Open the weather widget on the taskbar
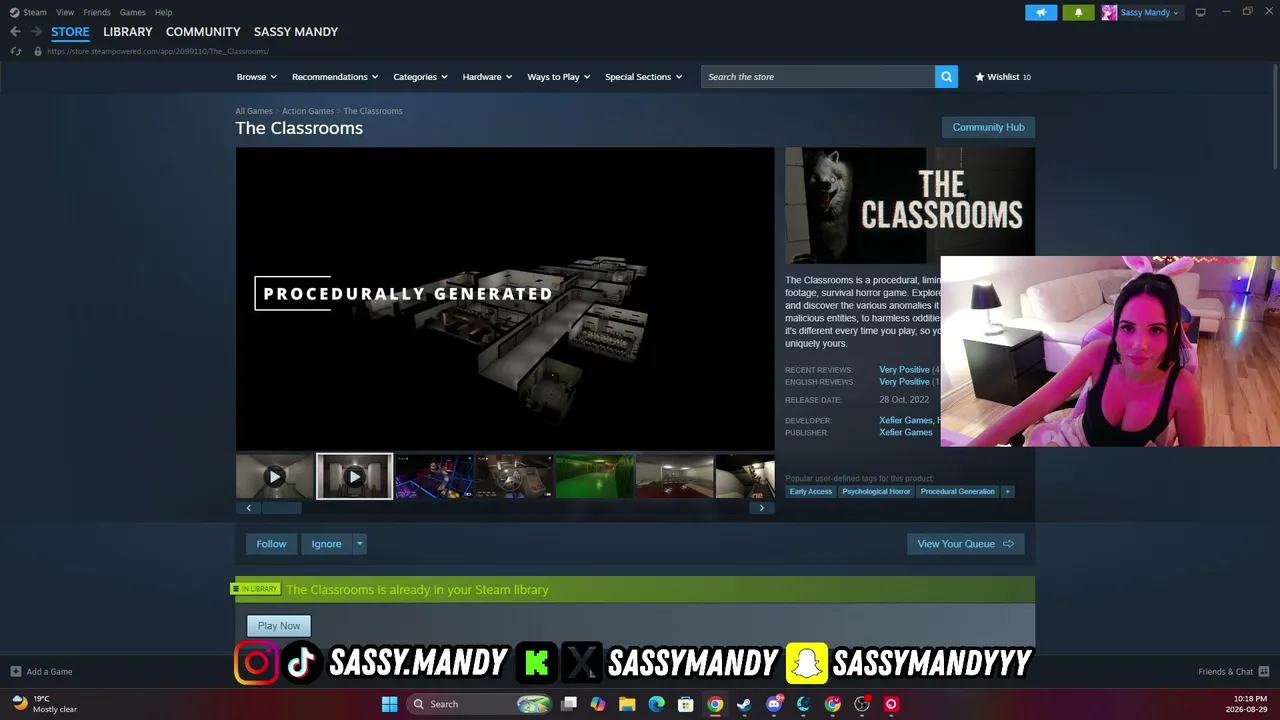The height and width of the screenshot is (720, 1280). 45,704
